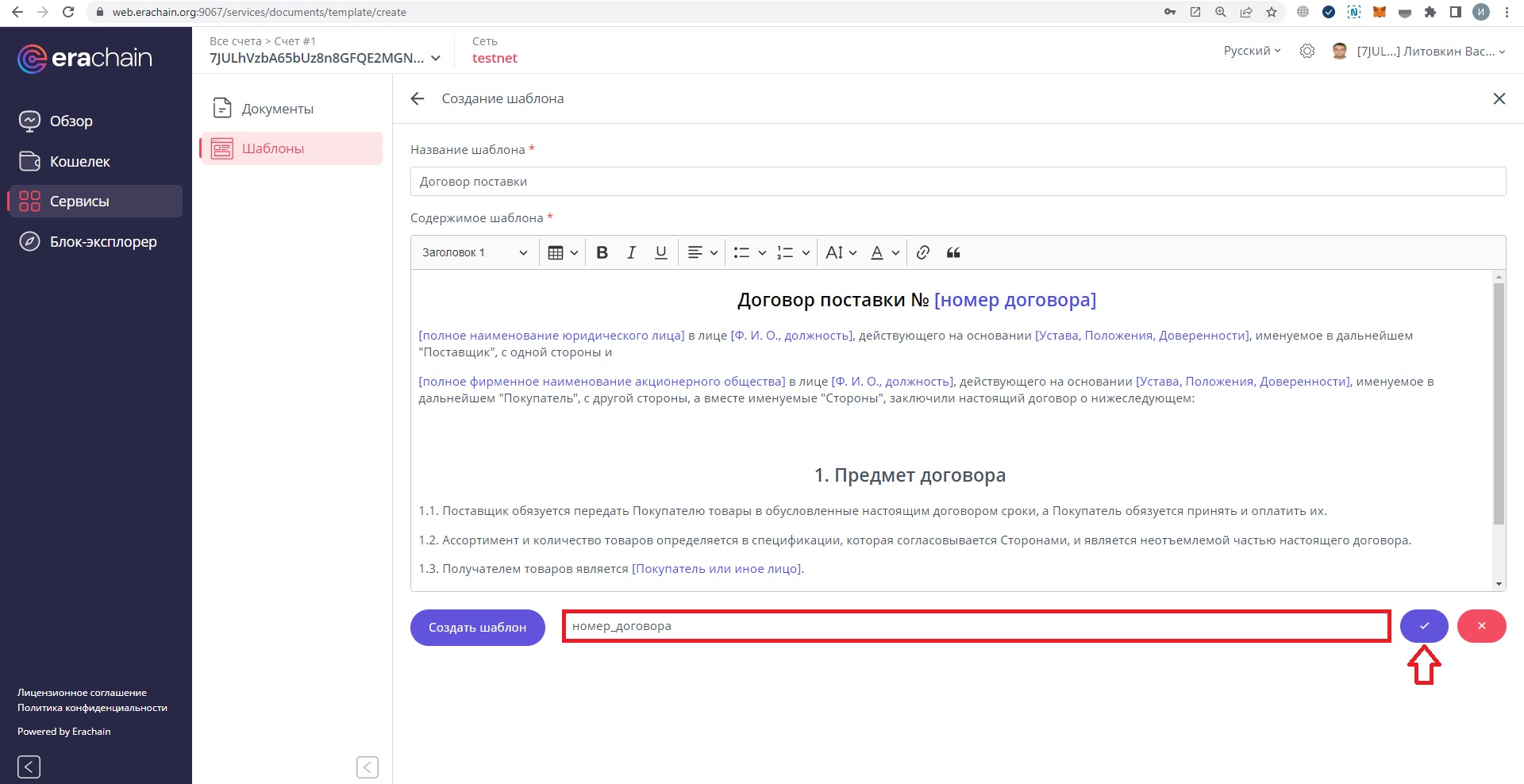This screenshot has height=784, width=1524.
Task: Open the Заголовок 1 style dropdown
Action: click(474, 252)
